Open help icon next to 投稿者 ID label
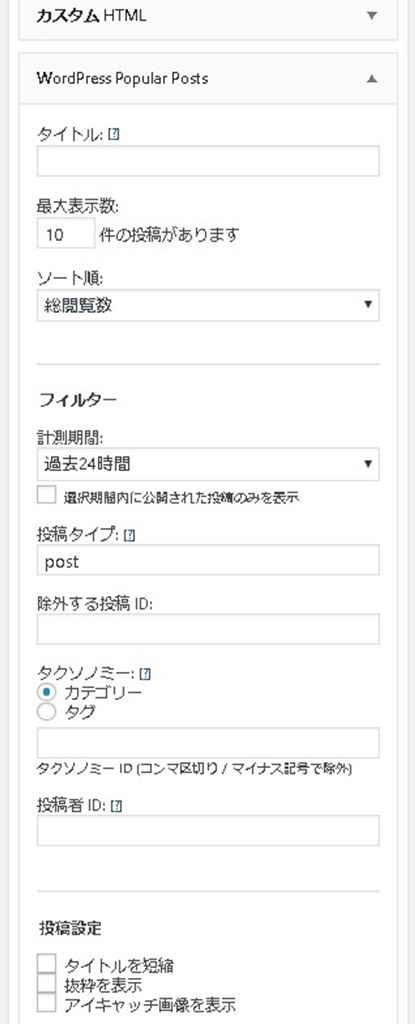The width and height of the screenshot is (415, 1024). (x=118, y=806)
